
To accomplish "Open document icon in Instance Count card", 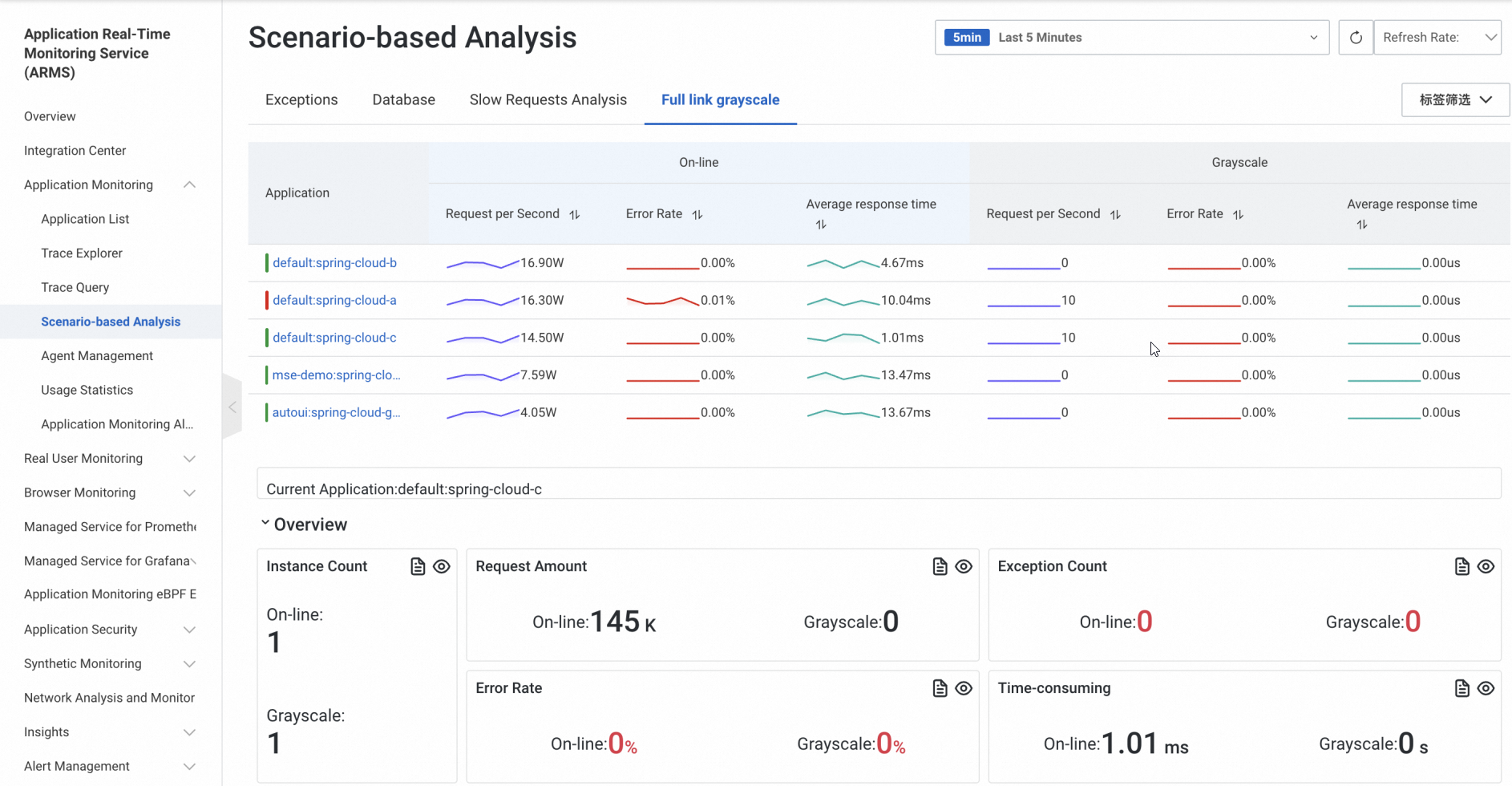I will [x=418, y=566].
